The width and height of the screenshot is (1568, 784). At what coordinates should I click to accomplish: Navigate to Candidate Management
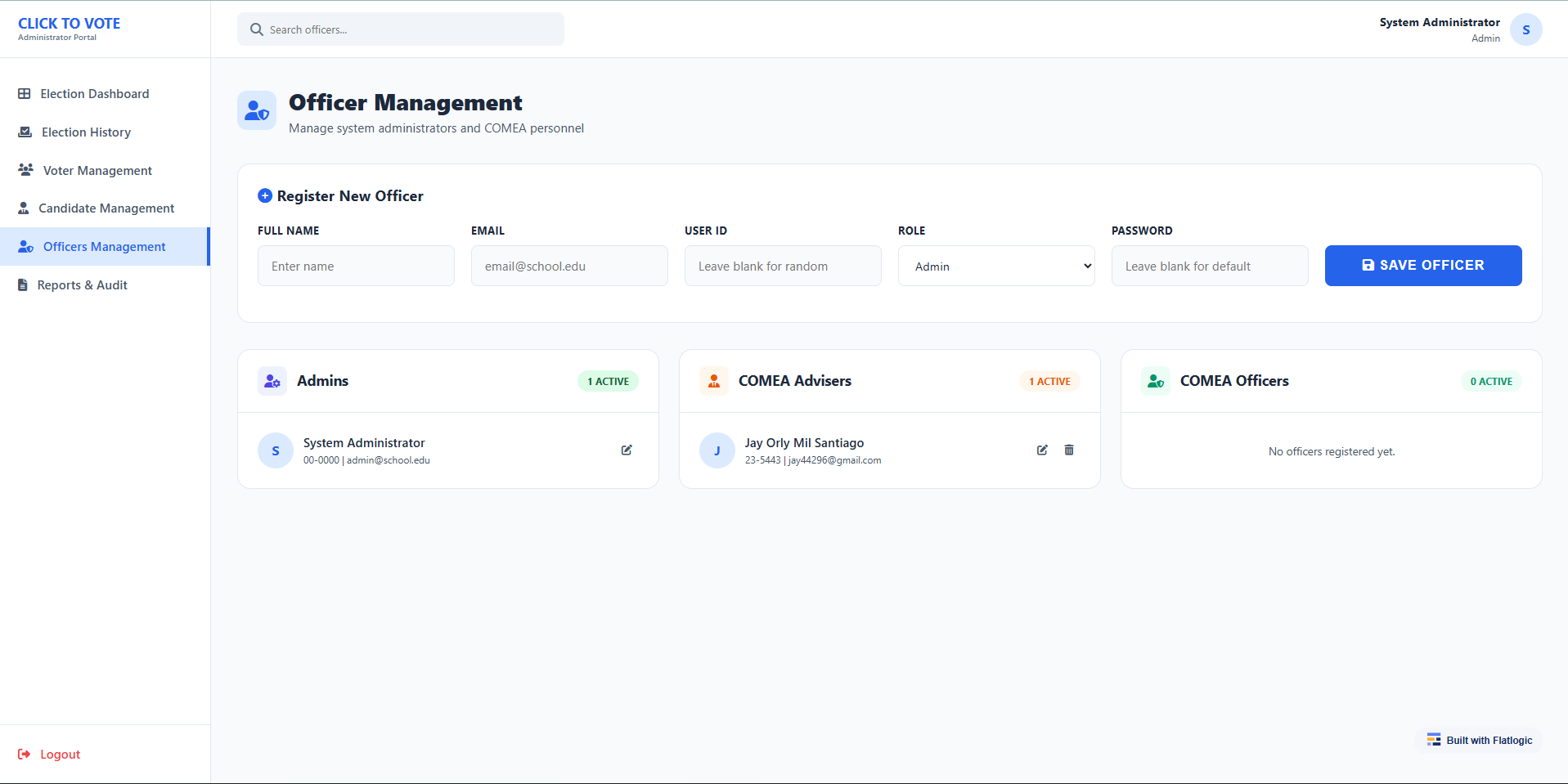pyautogui.click(x=106, y=208)
